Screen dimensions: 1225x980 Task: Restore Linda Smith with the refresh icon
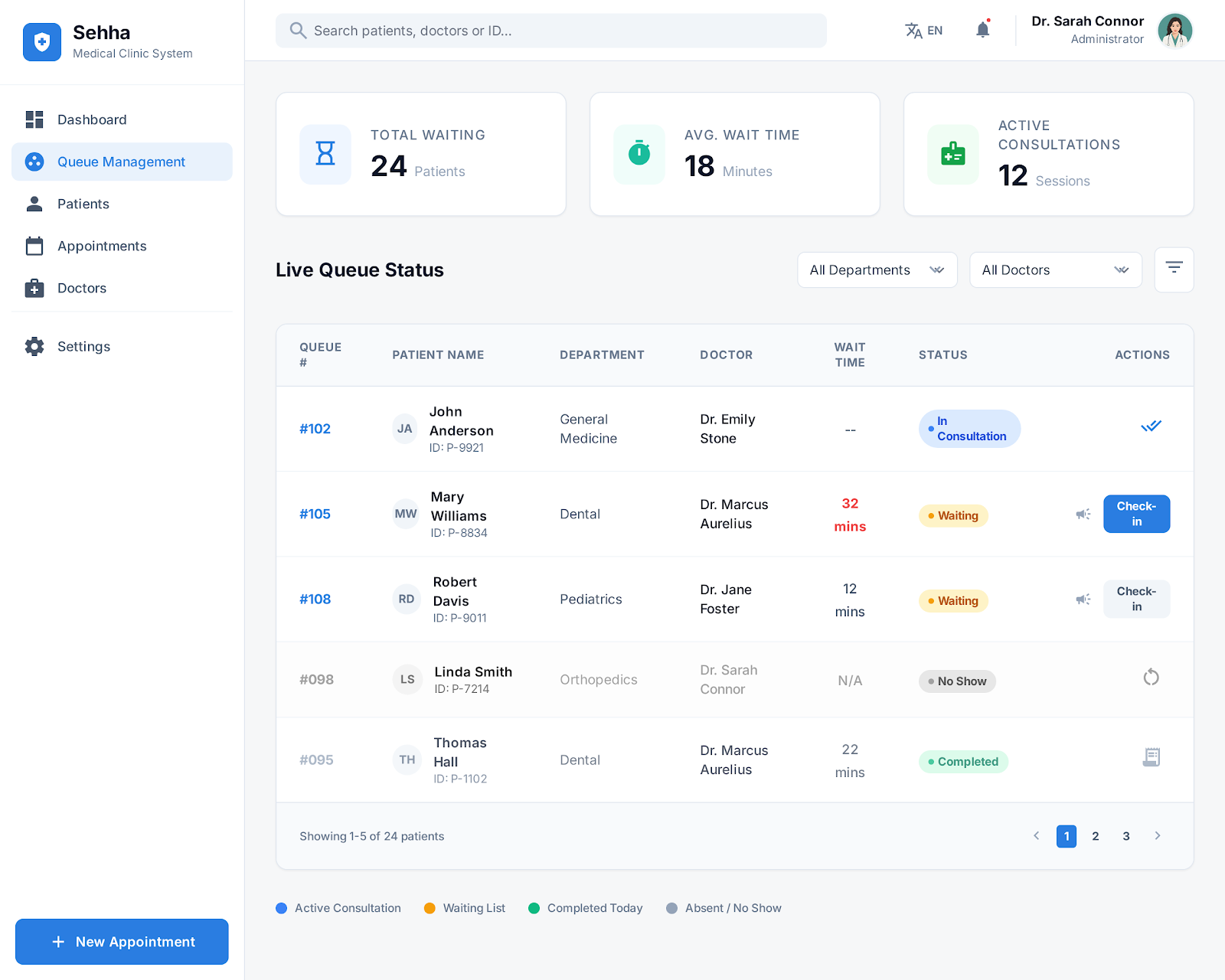pos(1151,678)
